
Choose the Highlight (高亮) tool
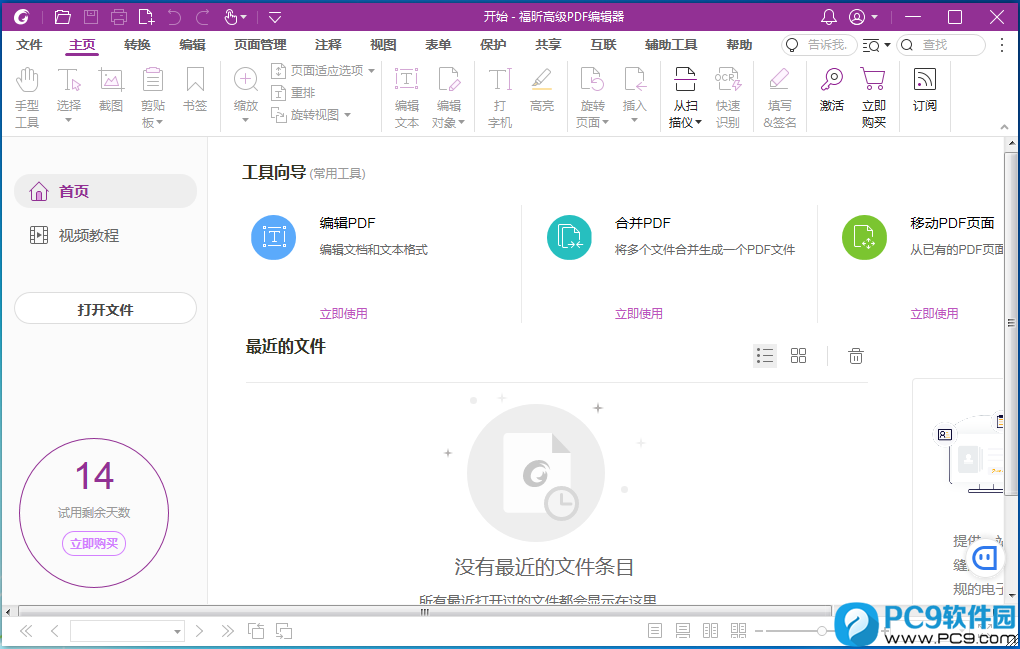(x=541, y=90)
